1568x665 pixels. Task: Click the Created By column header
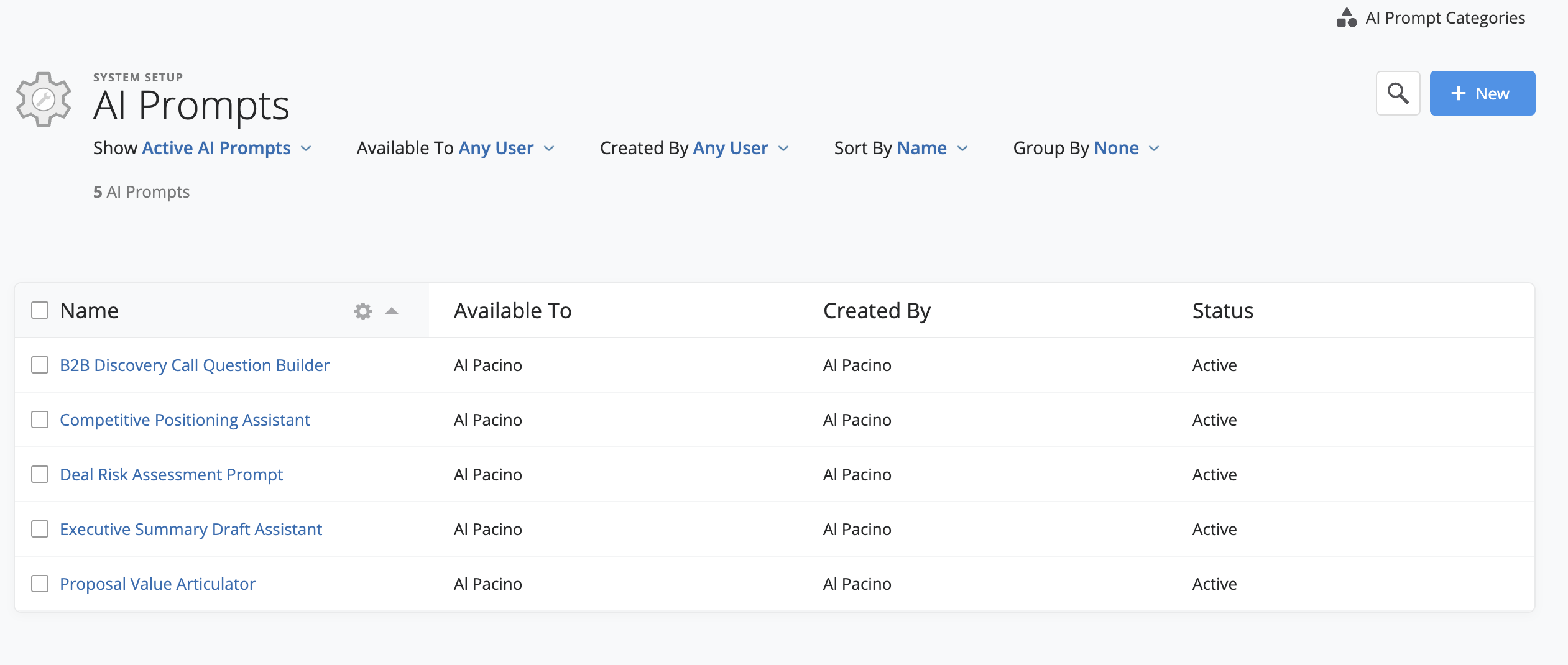(877, 311)
